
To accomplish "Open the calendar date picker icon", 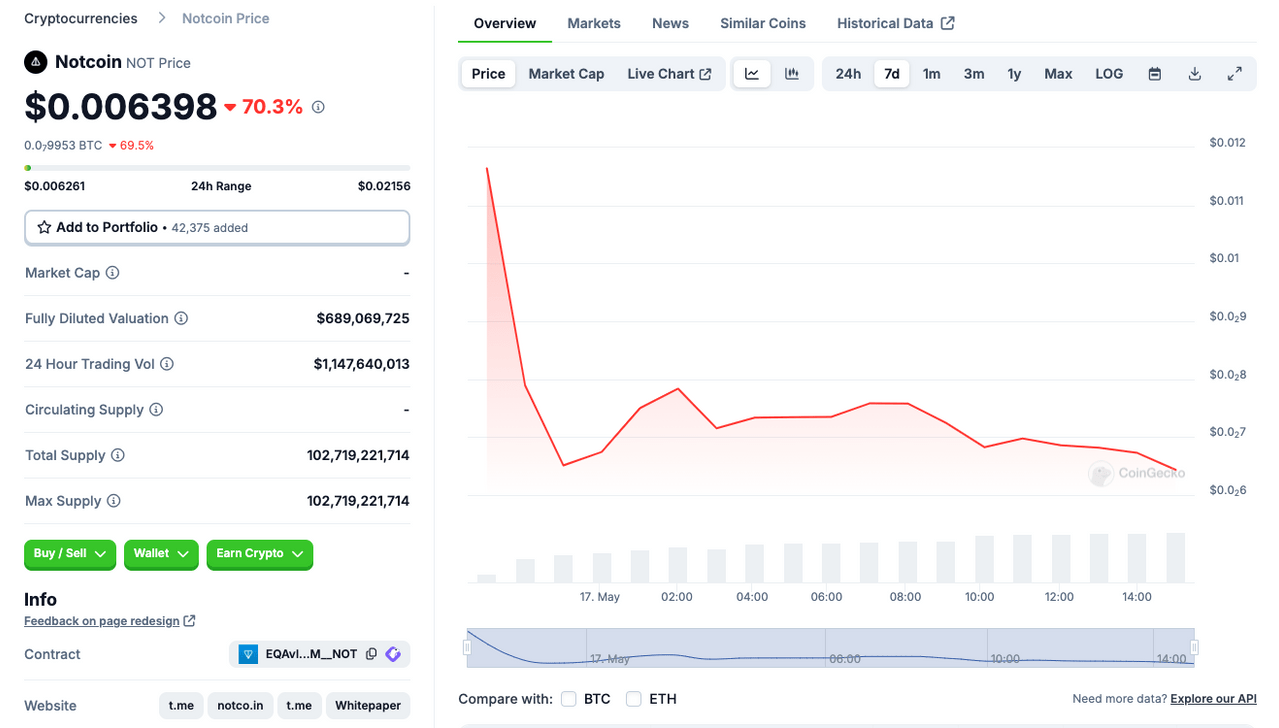I will coord(1154,74).
